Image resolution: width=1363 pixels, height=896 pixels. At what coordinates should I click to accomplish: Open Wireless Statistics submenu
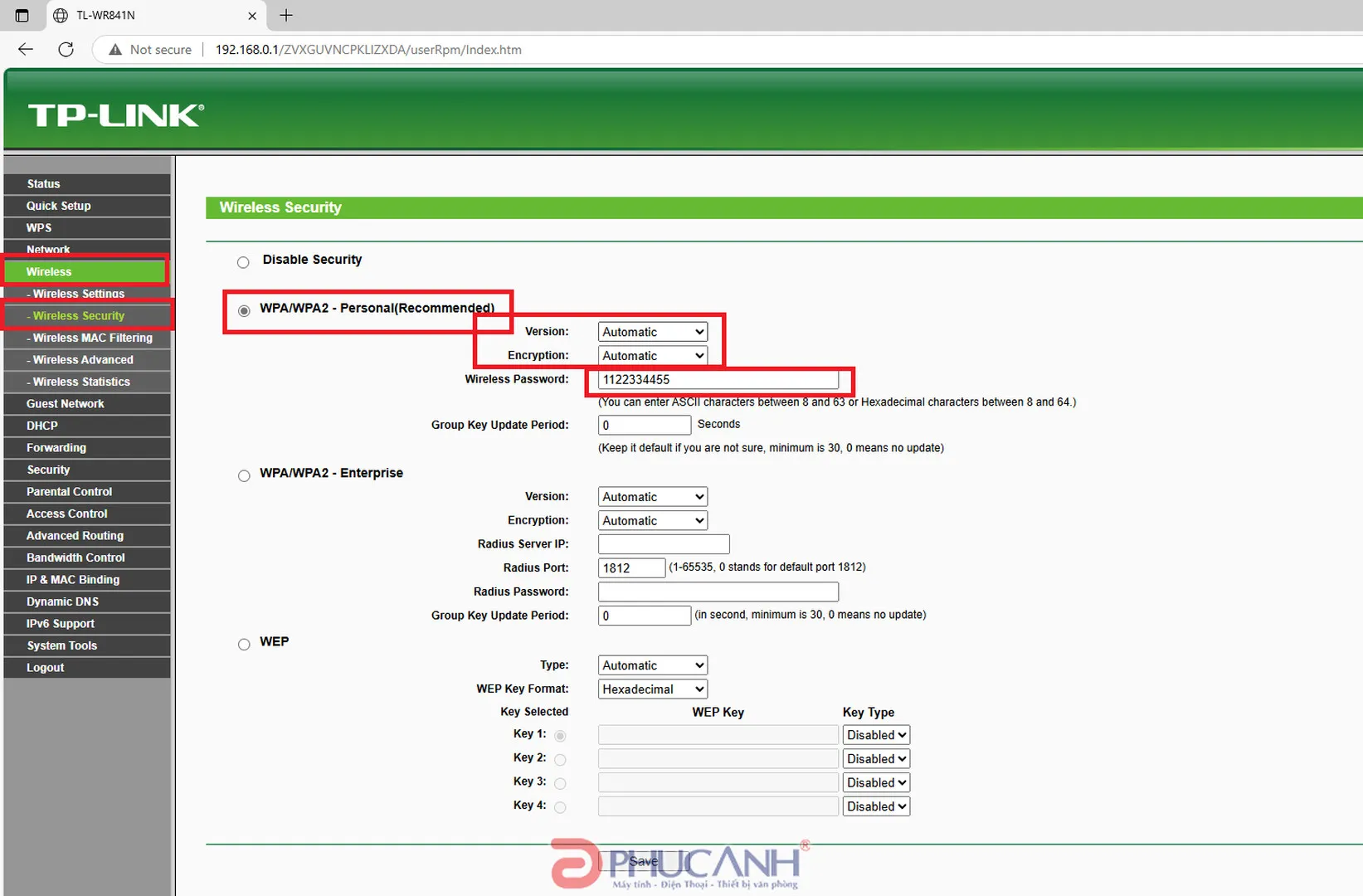tap(87, 382)
